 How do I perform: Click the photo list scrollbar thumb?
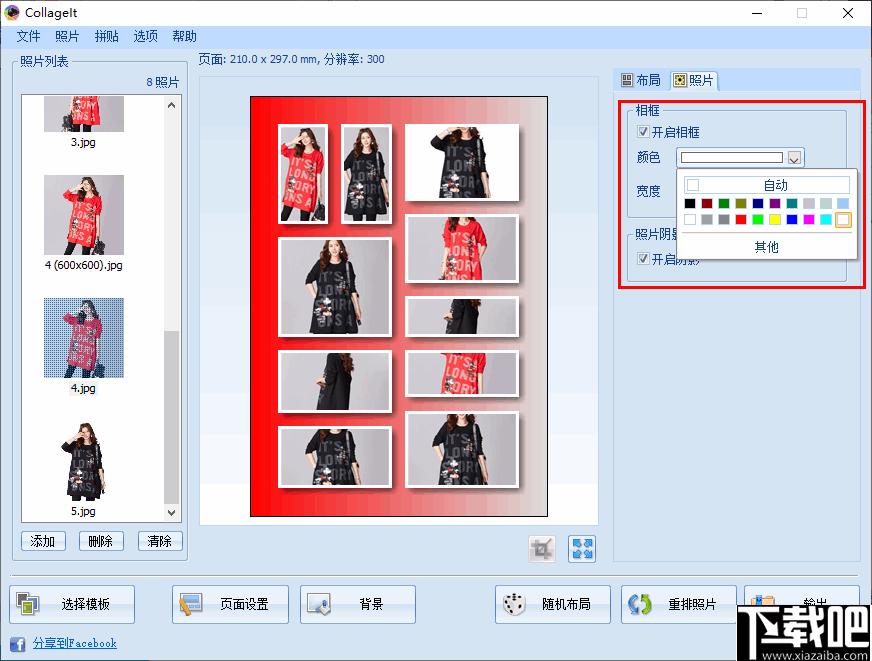pos(171,417)
